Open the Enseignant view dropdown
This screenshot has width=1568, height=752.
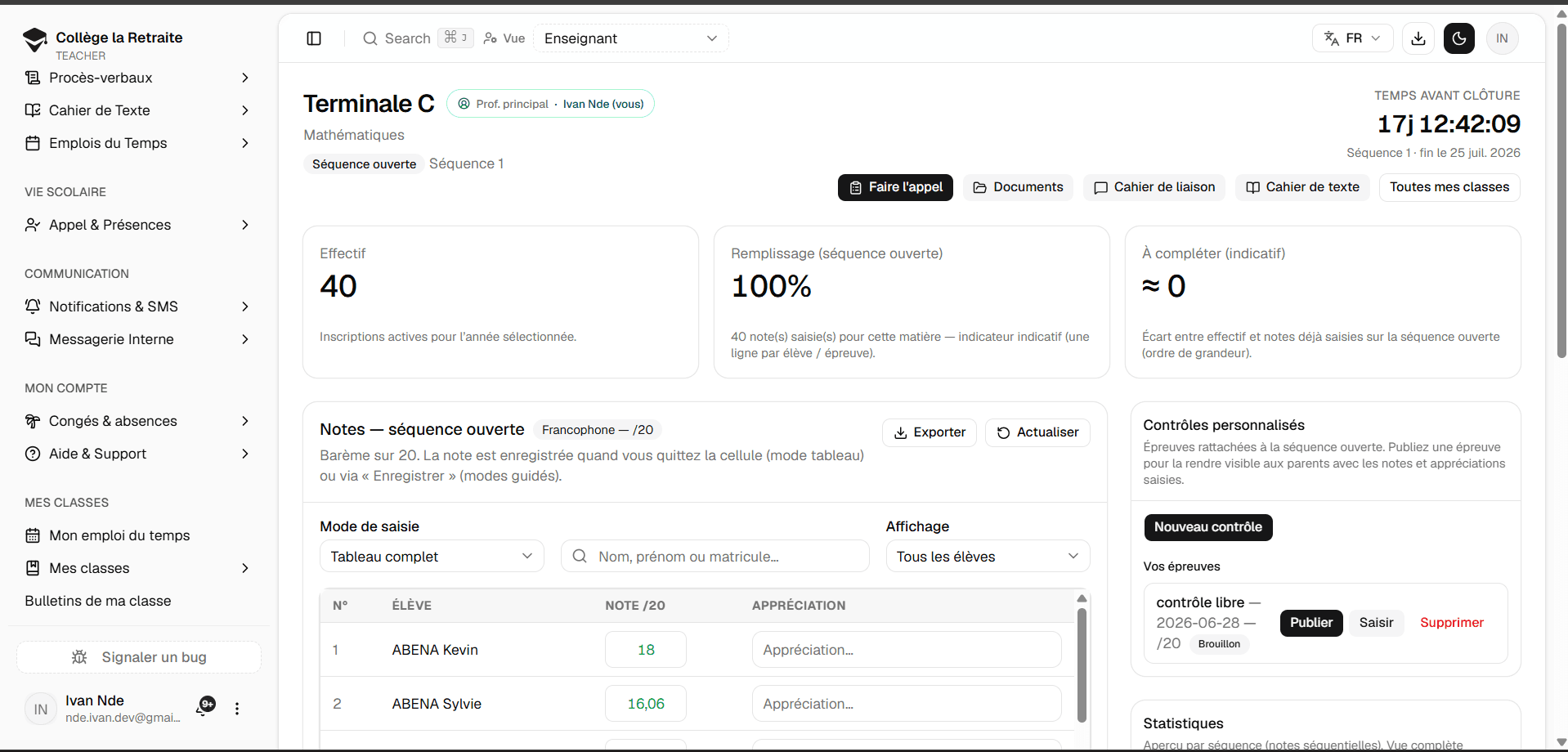[630, 38]
